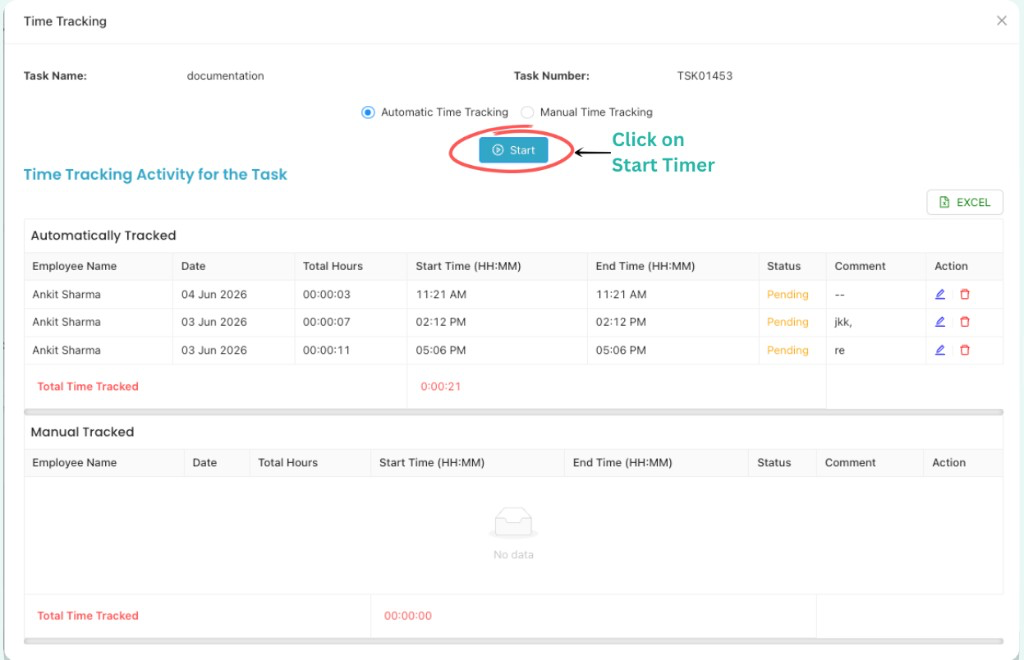Close the Time Tracking dialog

tap(1001, 21)
